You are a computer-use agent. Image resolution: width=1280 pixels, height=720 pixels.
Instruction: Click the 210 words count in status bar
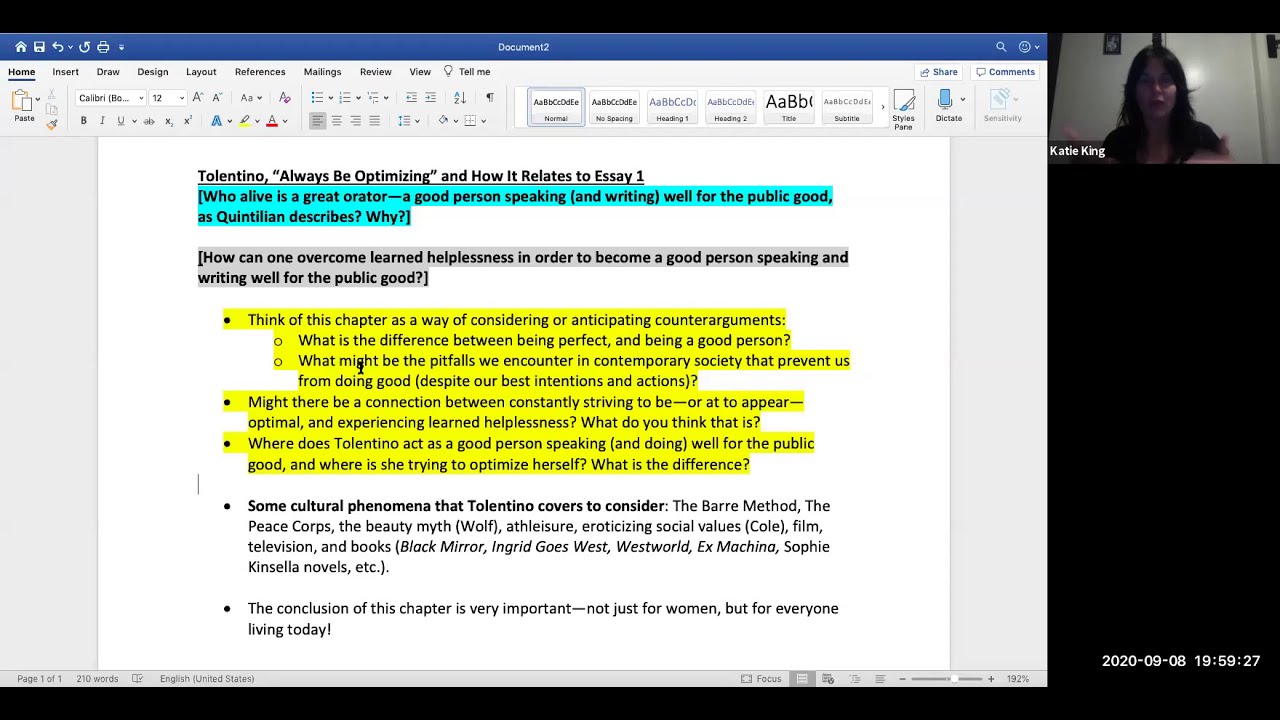(x=98, y=679)
